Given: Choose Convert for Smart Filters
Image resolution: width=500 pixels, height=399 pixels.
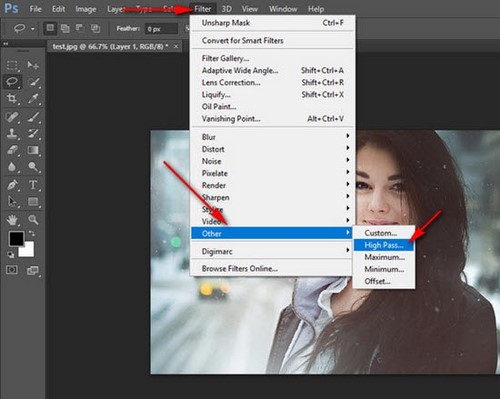Looking at the screenshot, I should click(273, 41).
